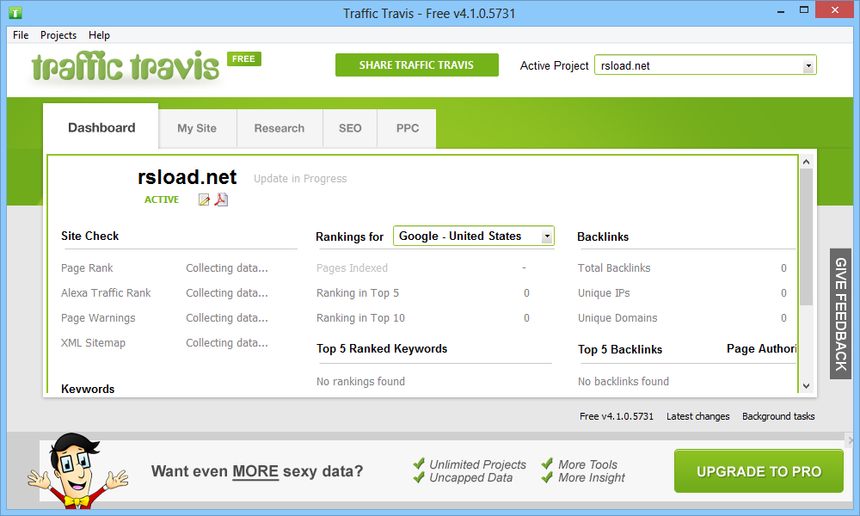Click the Share Traffic Travis button
860x516 pixels.
tap(417, 65)
